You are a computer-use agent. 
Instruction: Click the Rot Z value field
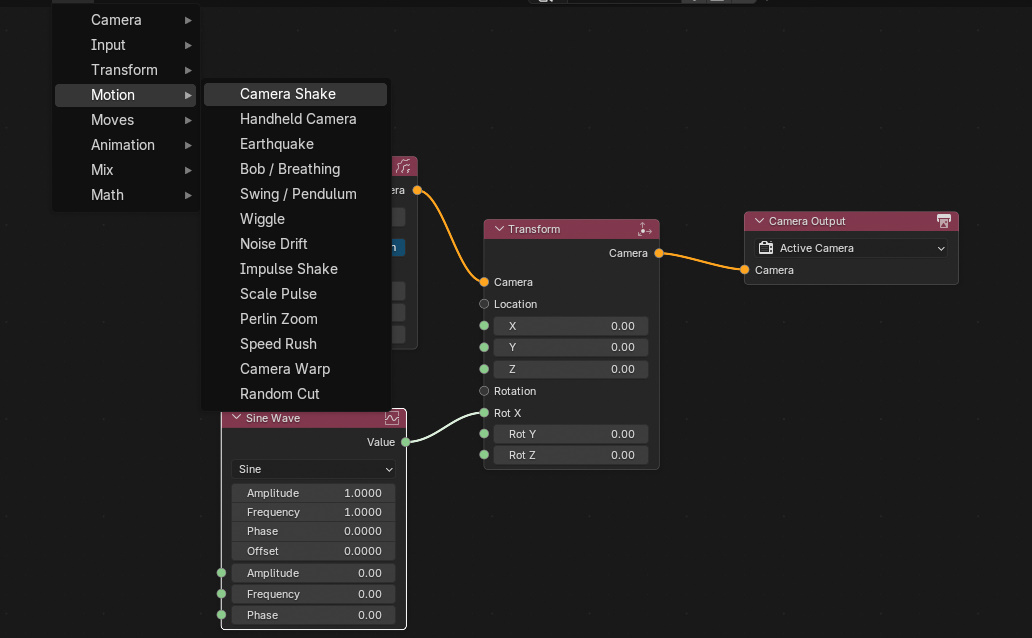coord(570,455)
